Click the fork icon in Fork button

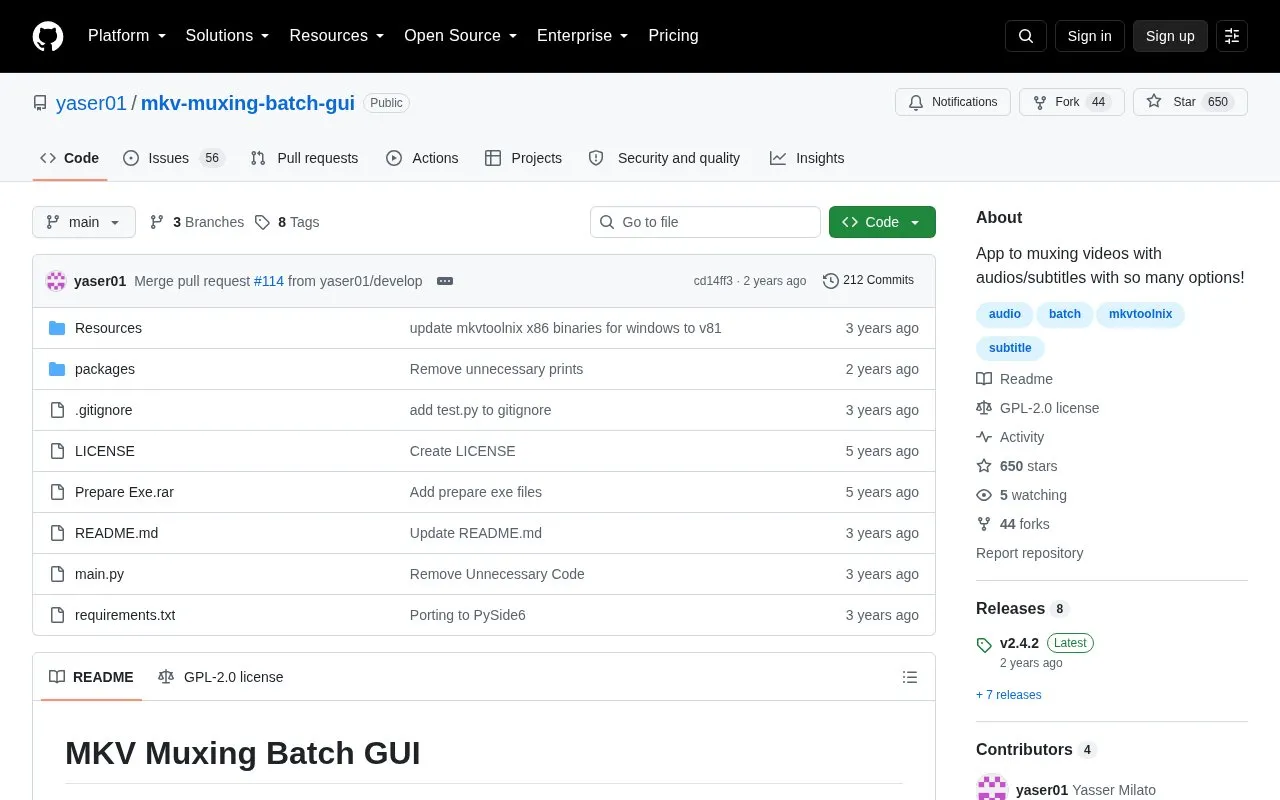(1040, 102)
